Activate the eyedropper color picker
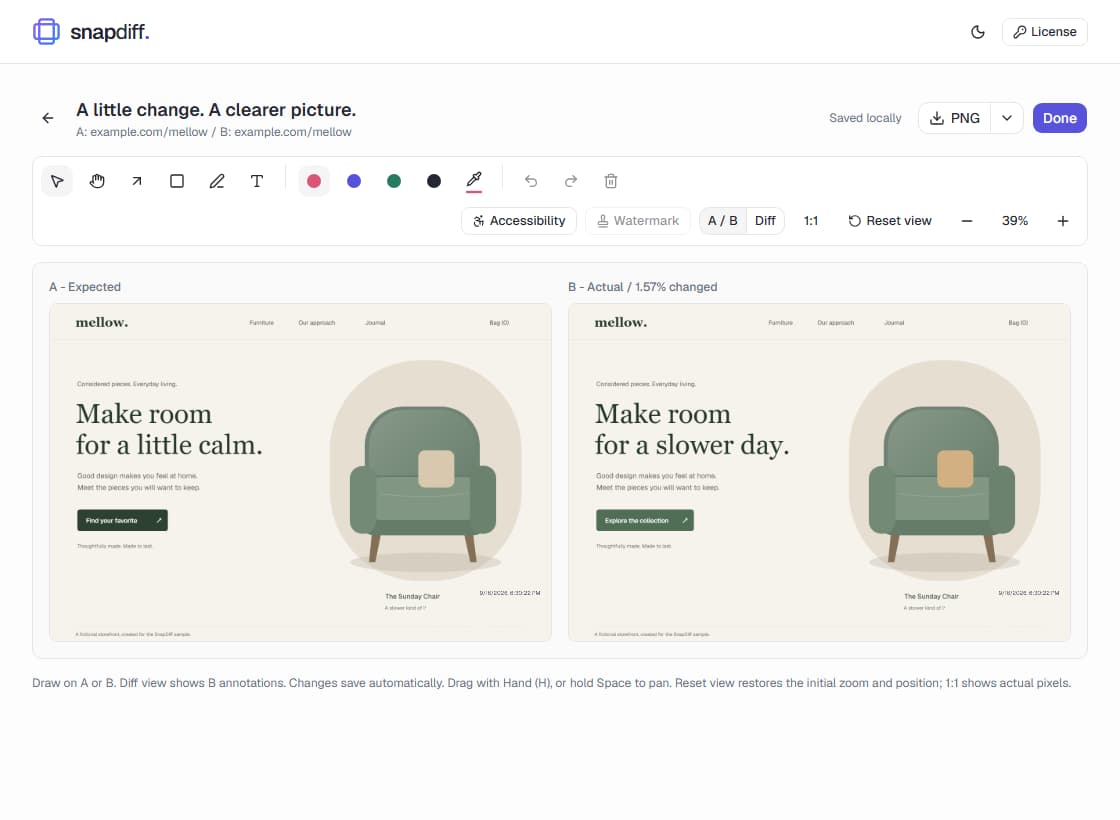 [x=474, y=181]
